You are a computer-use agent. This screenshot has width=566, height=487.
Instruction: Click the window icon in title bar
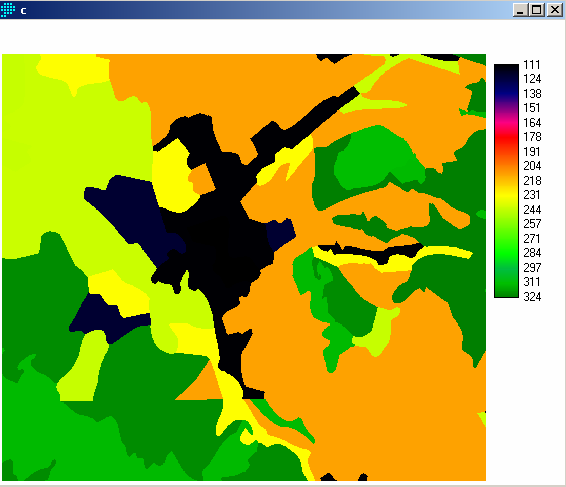tap(8, 10)
